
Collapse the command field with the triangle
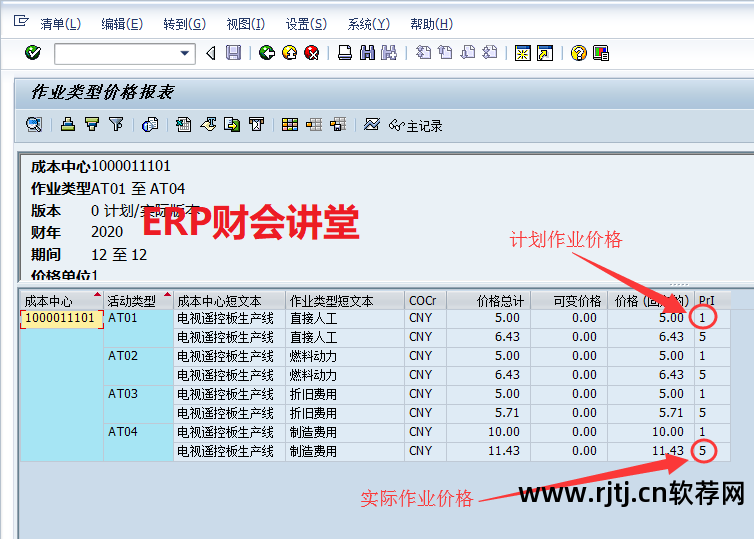(211, 53)
